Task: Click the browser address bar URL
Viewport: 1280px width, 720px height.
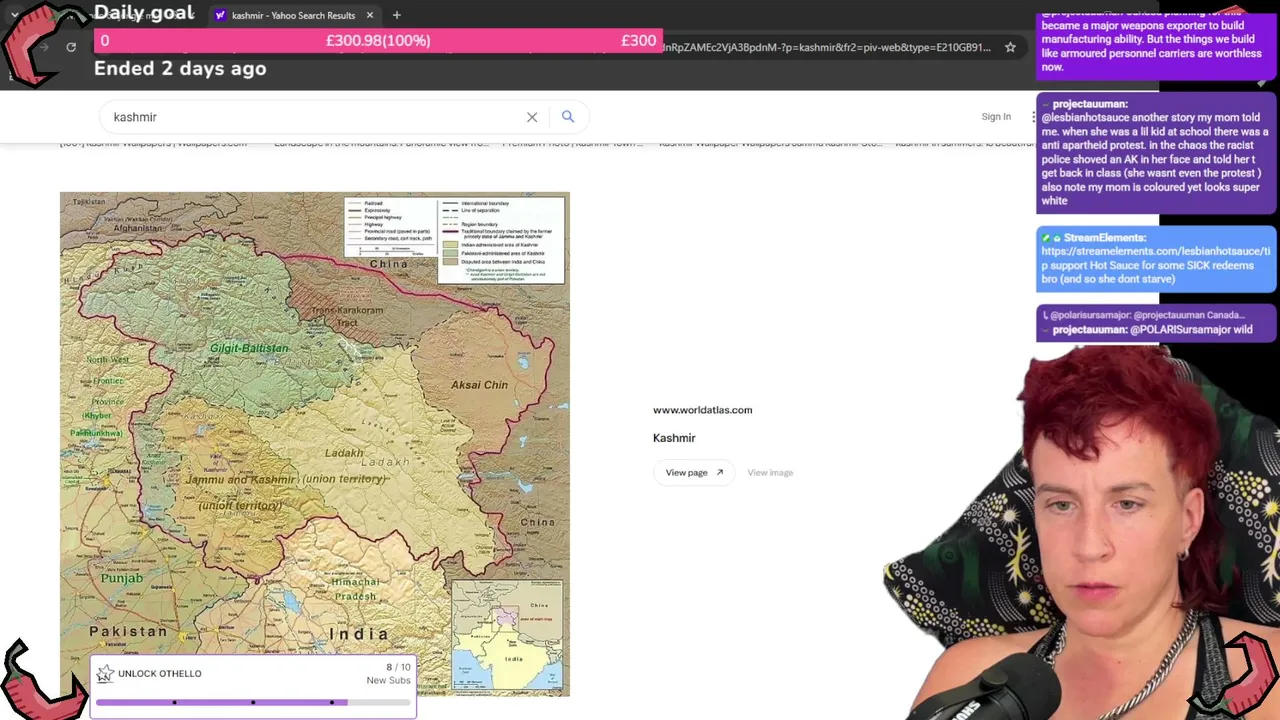Action: point(827,47)
